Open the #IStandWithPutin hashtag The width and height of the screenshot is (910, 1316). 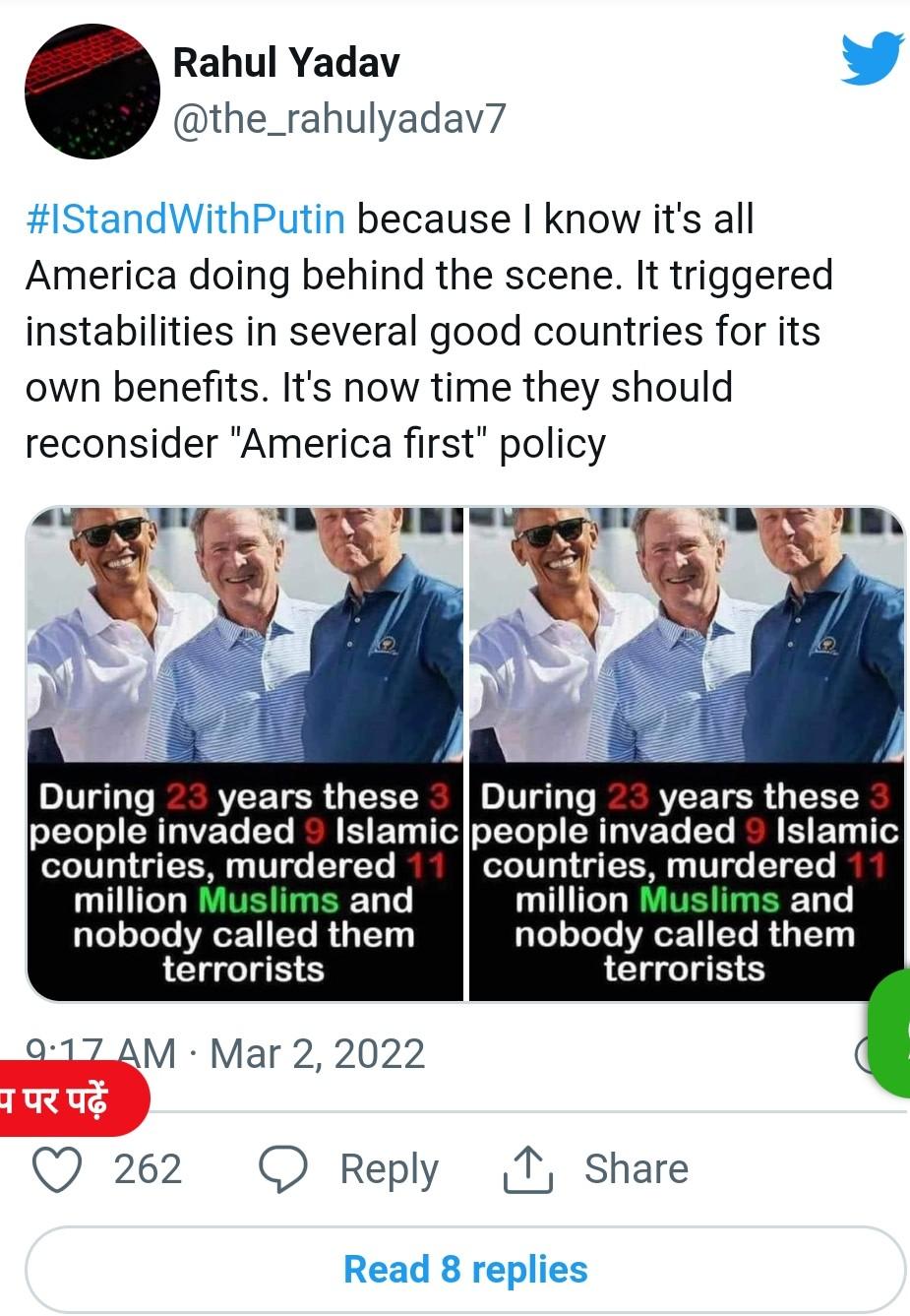coord(185,219)
